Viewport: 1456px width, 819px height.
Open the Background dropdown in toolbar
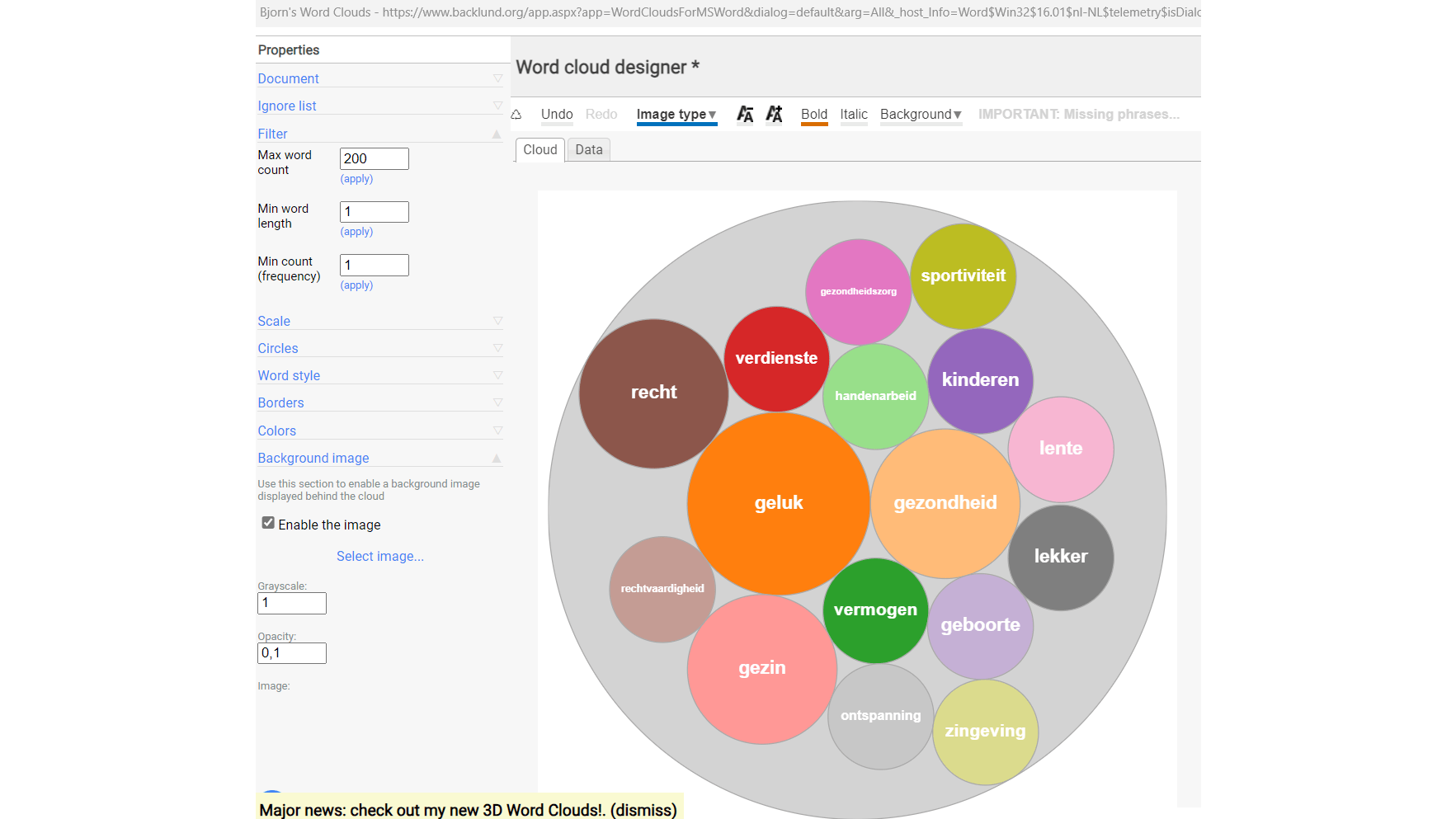pyautogui.click(x=921, y=115)
